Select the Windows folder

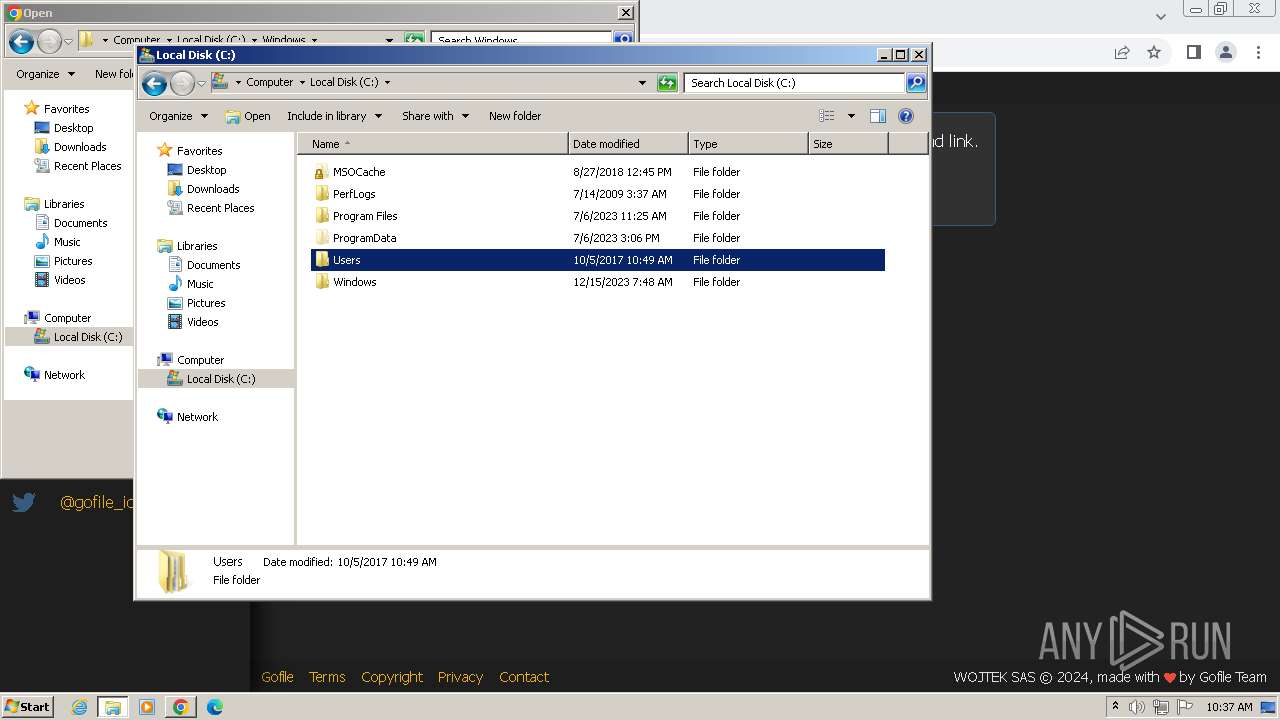tap(354, 282)
